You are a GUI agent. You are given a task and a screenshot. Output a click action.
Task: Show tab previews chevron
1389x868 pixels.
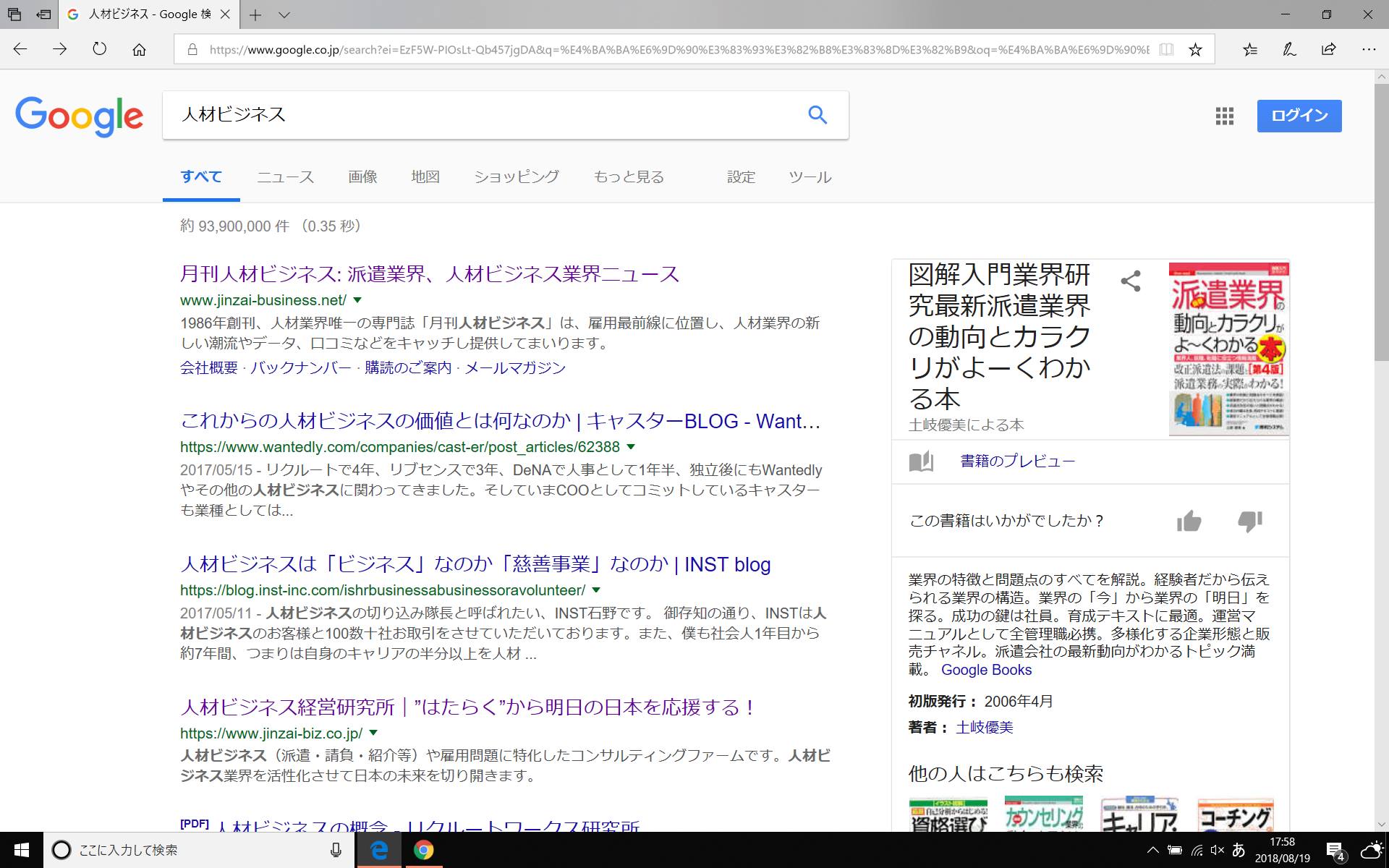[x=284, y=14]
